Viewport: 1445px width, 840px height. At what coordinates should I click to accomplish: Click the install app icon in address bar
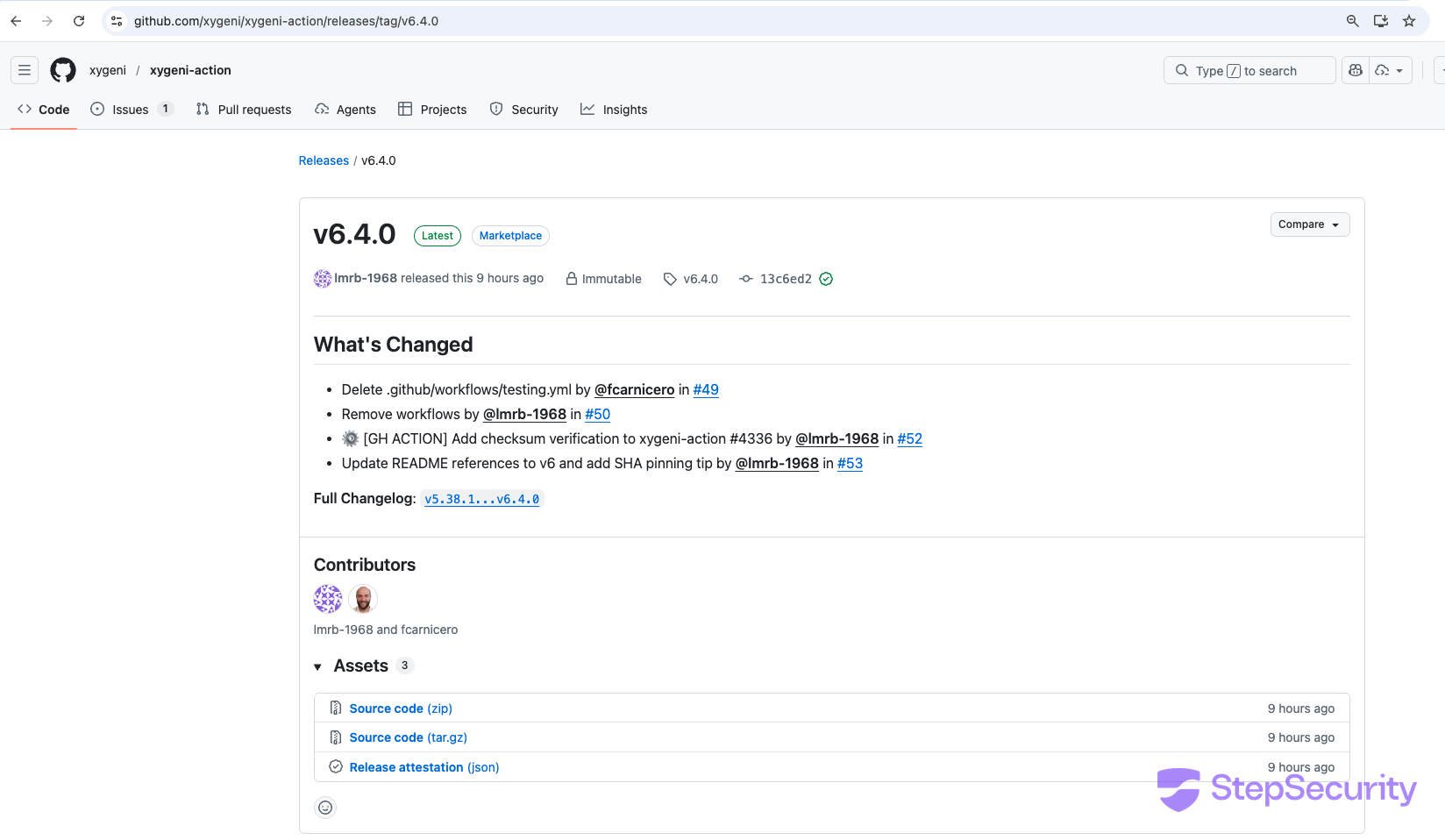pos(1381,21)
